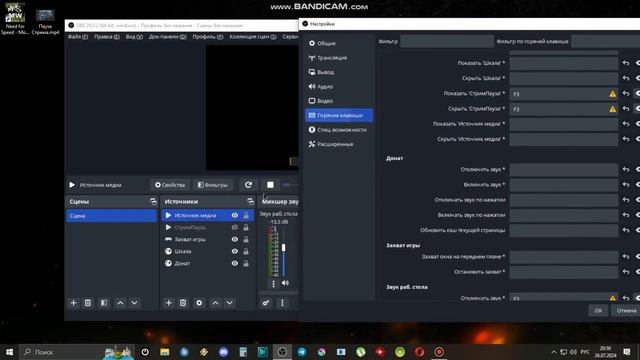This screenshot has height=360, width=640.
Task: Reset hotkey for Обновить кэш текущей страницы
Action: (x=626, y=230)
